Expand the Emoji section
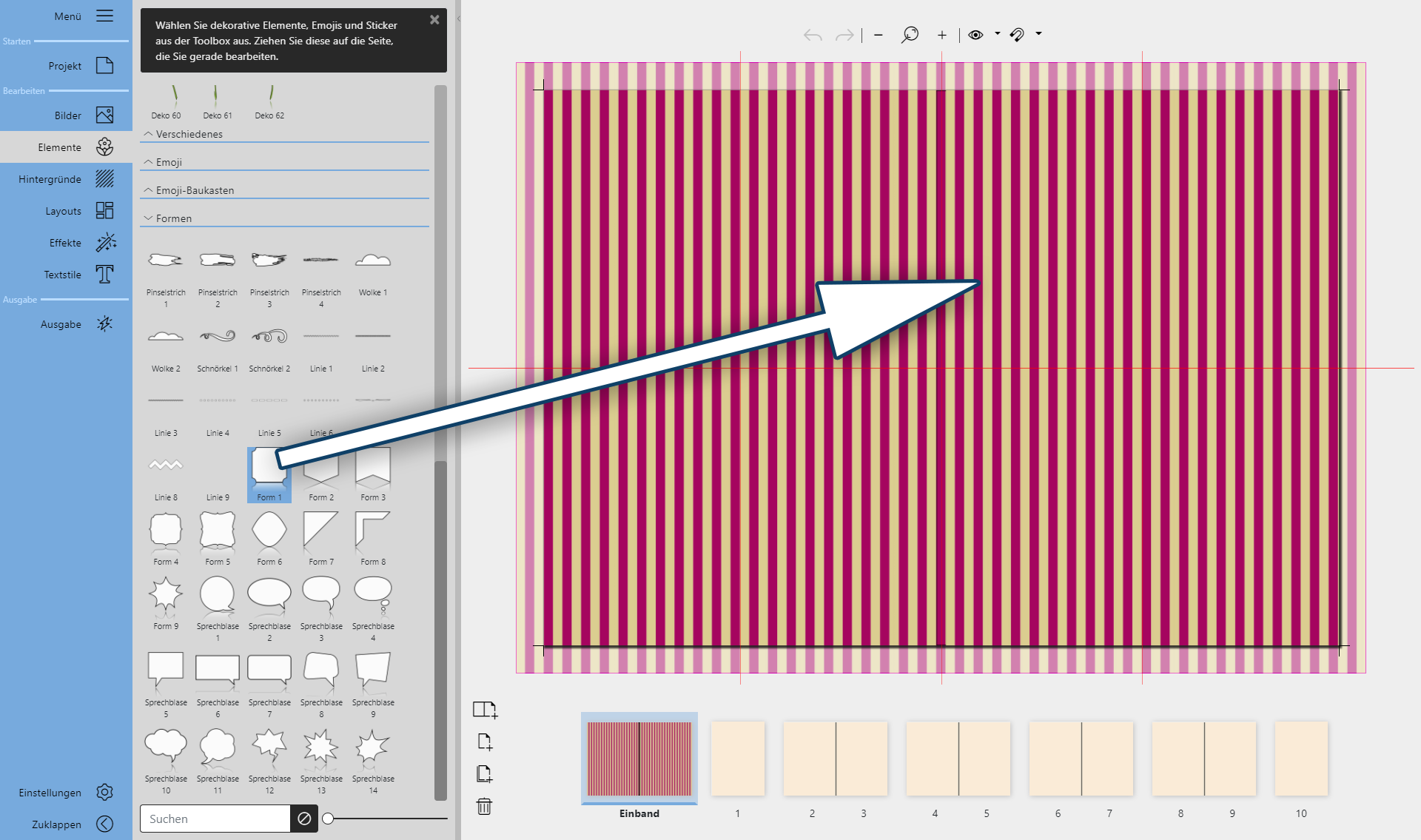The width and height of the screenshot is (1421, 840). point(169,162)
